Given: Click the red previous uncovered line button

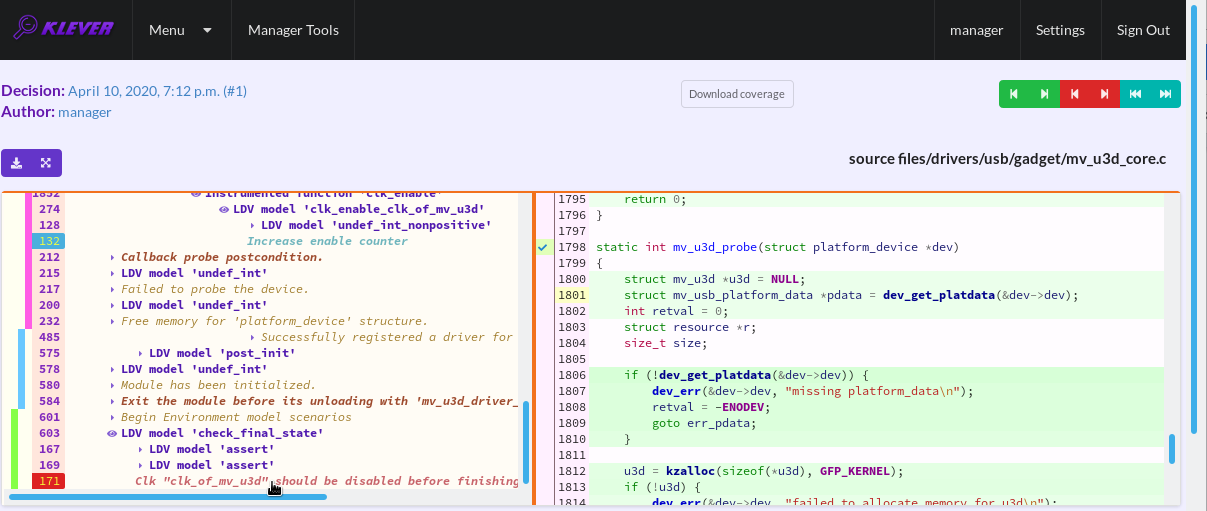Looking at the screenshot, I should click(1075, 94).
